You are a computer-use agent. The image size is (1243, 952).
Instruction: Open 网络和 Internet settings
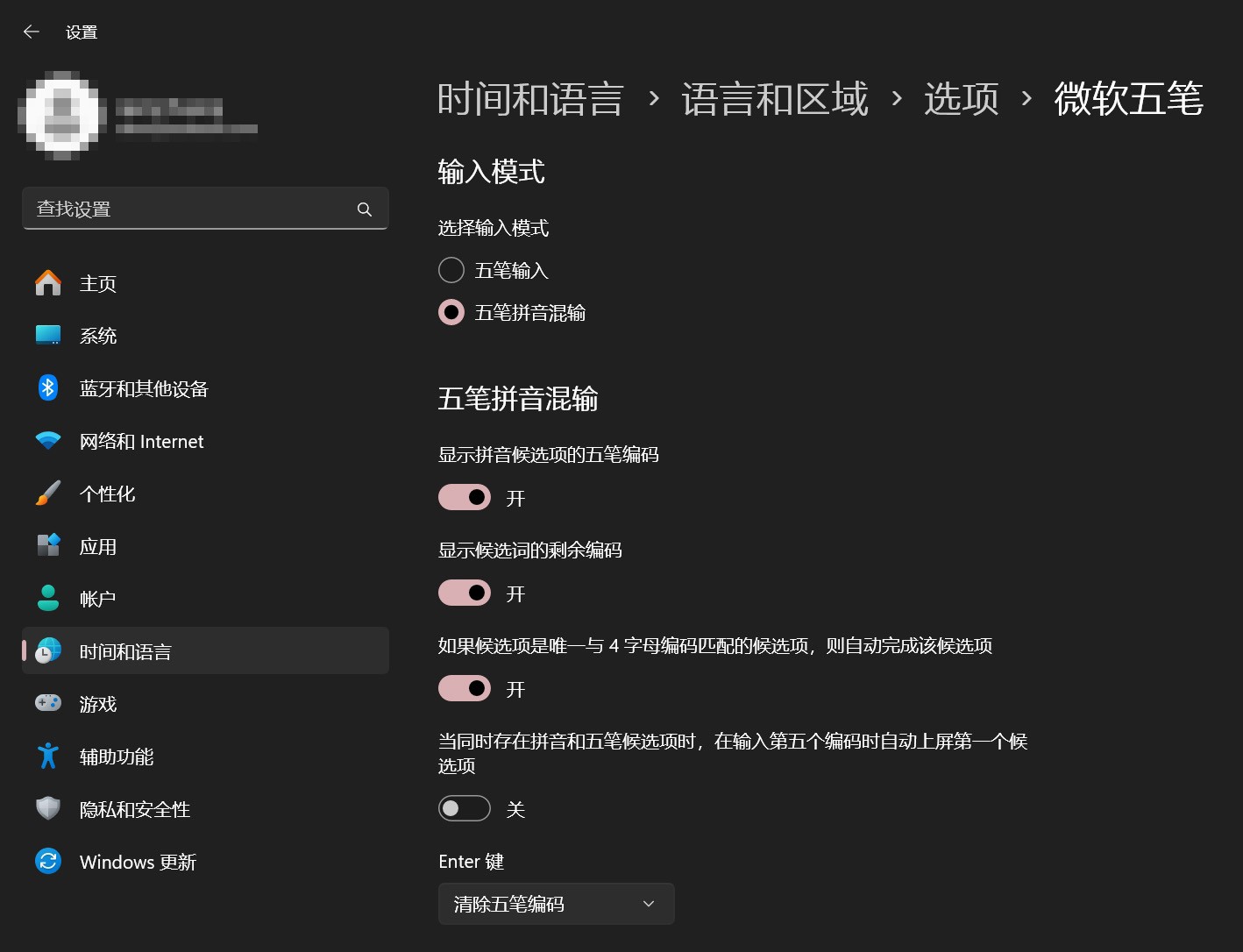coord(205,441)
